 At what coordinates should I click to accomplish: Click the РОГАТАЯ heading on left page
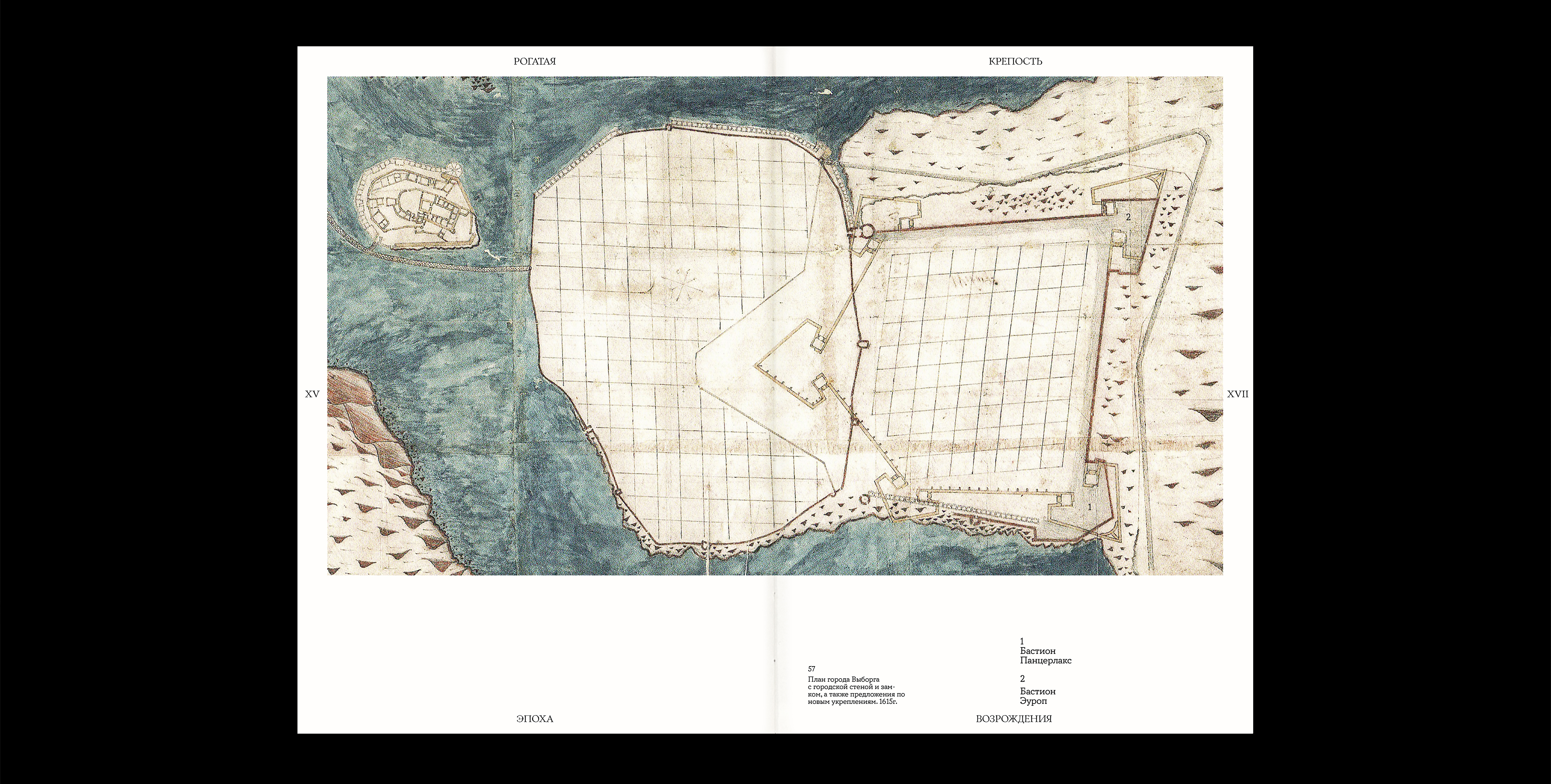click(x=535, y=61)
